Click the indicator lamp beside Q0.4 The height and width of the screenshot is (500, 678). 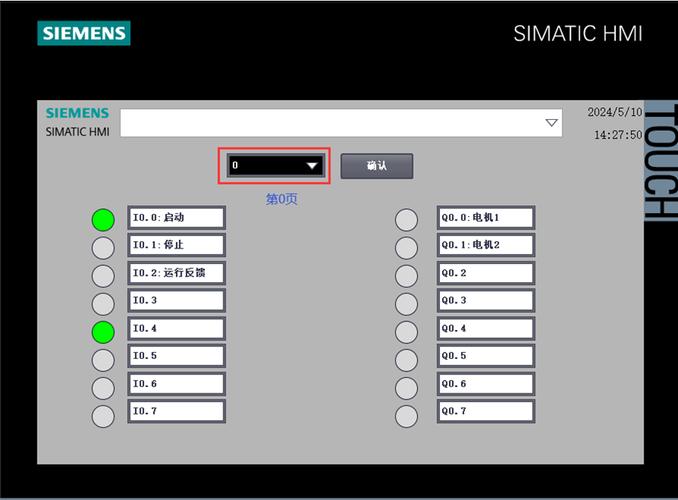pos(406,332)
